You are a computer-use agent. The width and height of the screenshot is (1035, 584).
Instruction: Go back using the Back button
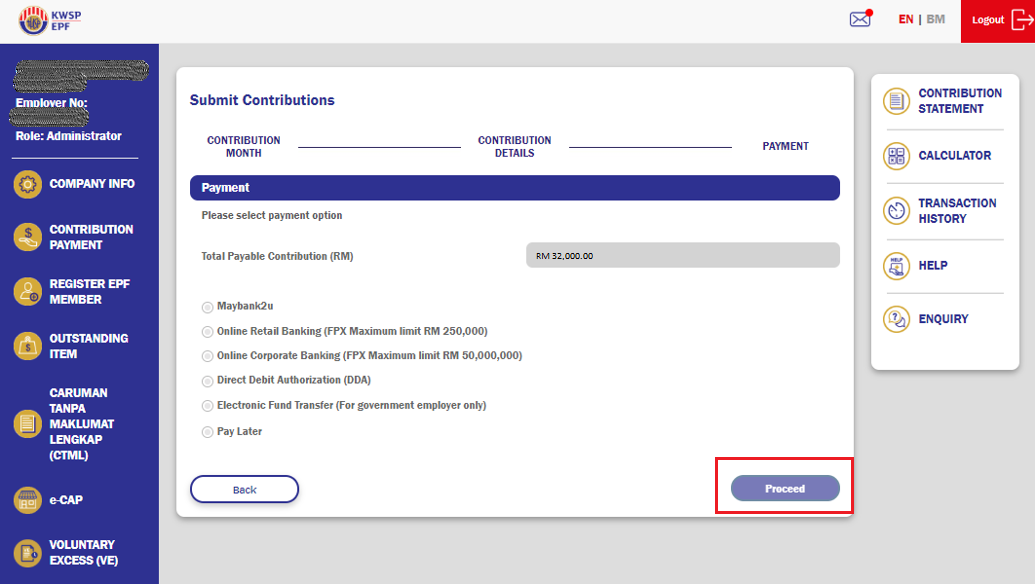[244, 489]
